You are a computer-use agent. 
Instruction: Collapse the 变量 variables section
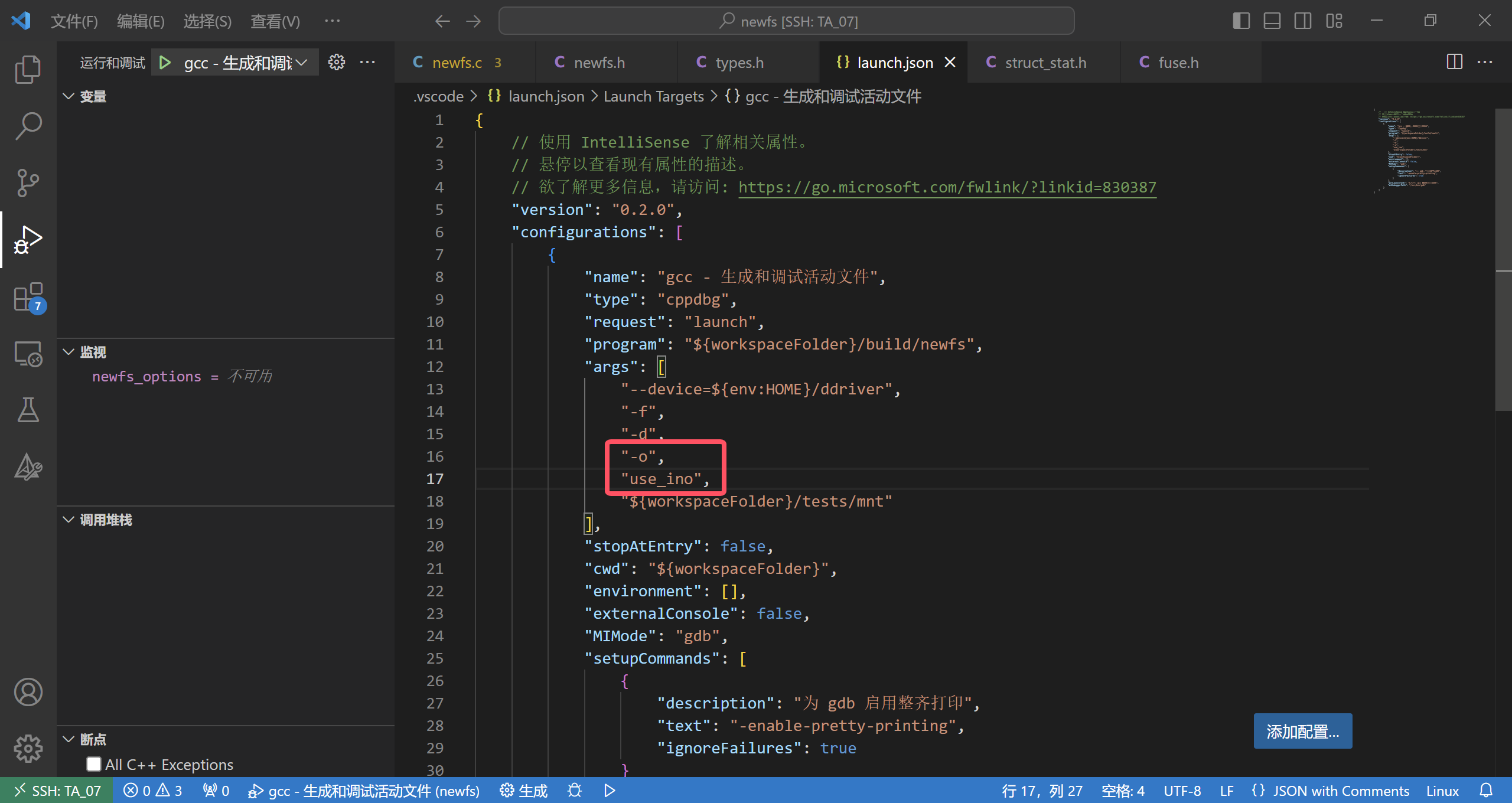[69, 96]
